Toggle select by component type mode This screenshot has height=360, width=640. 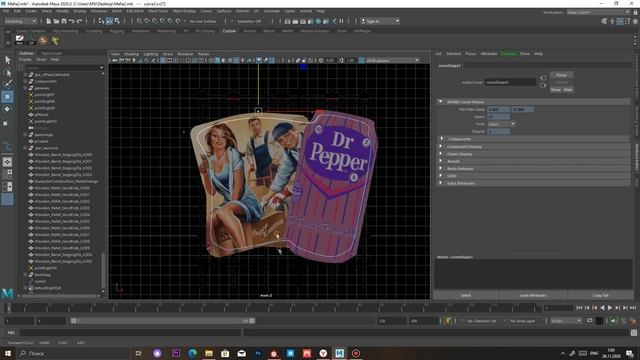point(117,21)
